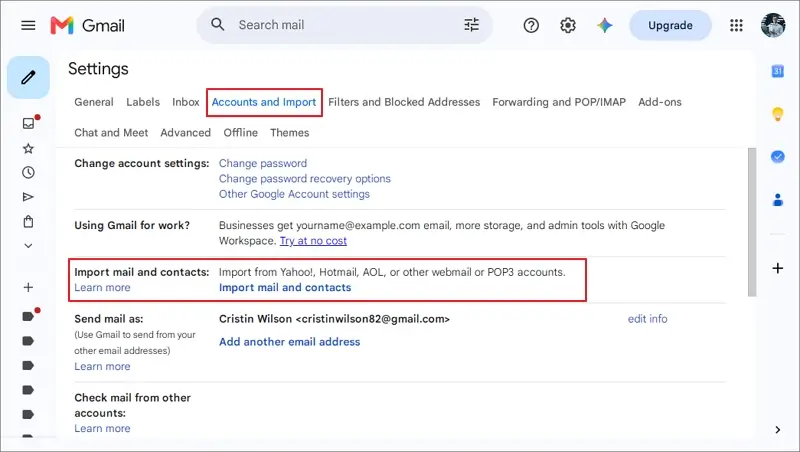This screenshot has width=800, height=452.
Task: Open Contacts side panel icon
Action: coord(778,199)
